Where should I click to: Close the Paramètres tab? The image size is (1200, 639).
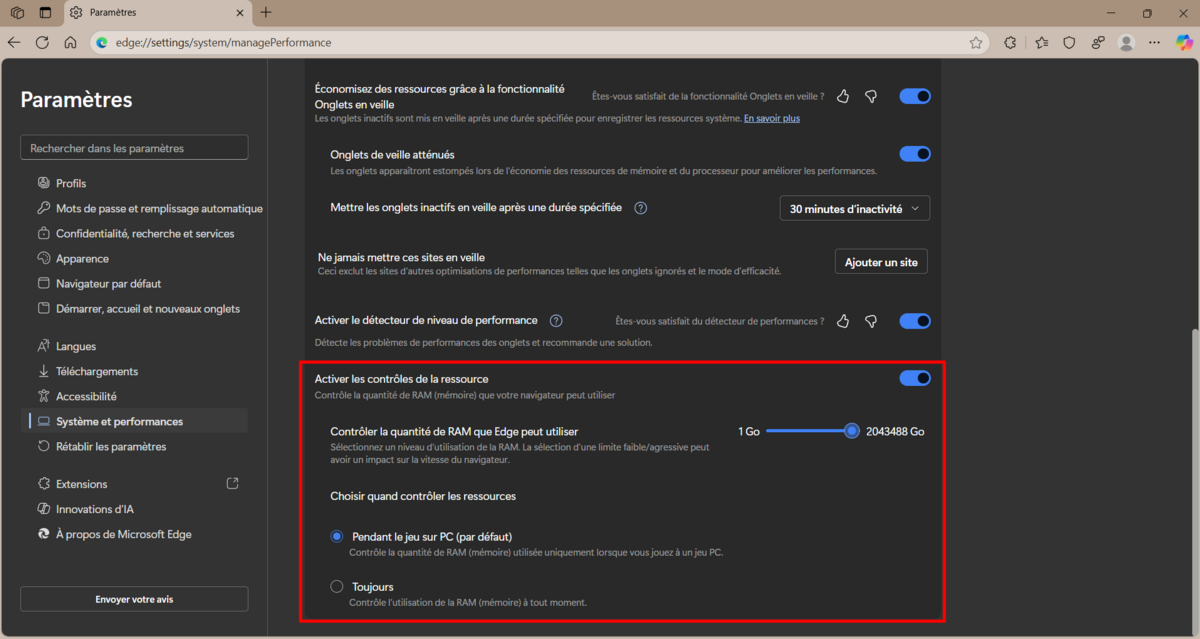coord(238,13)
